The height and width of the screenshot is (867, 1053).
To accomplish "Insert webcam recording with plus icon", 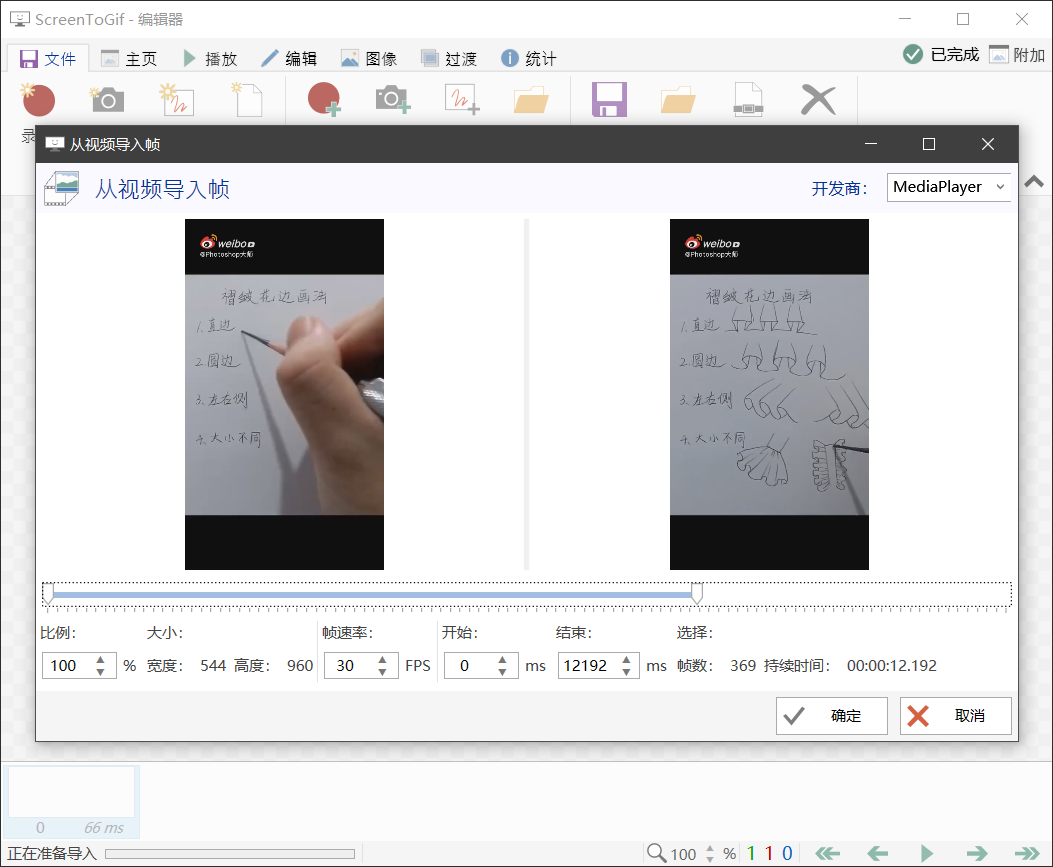I will 393,100.
